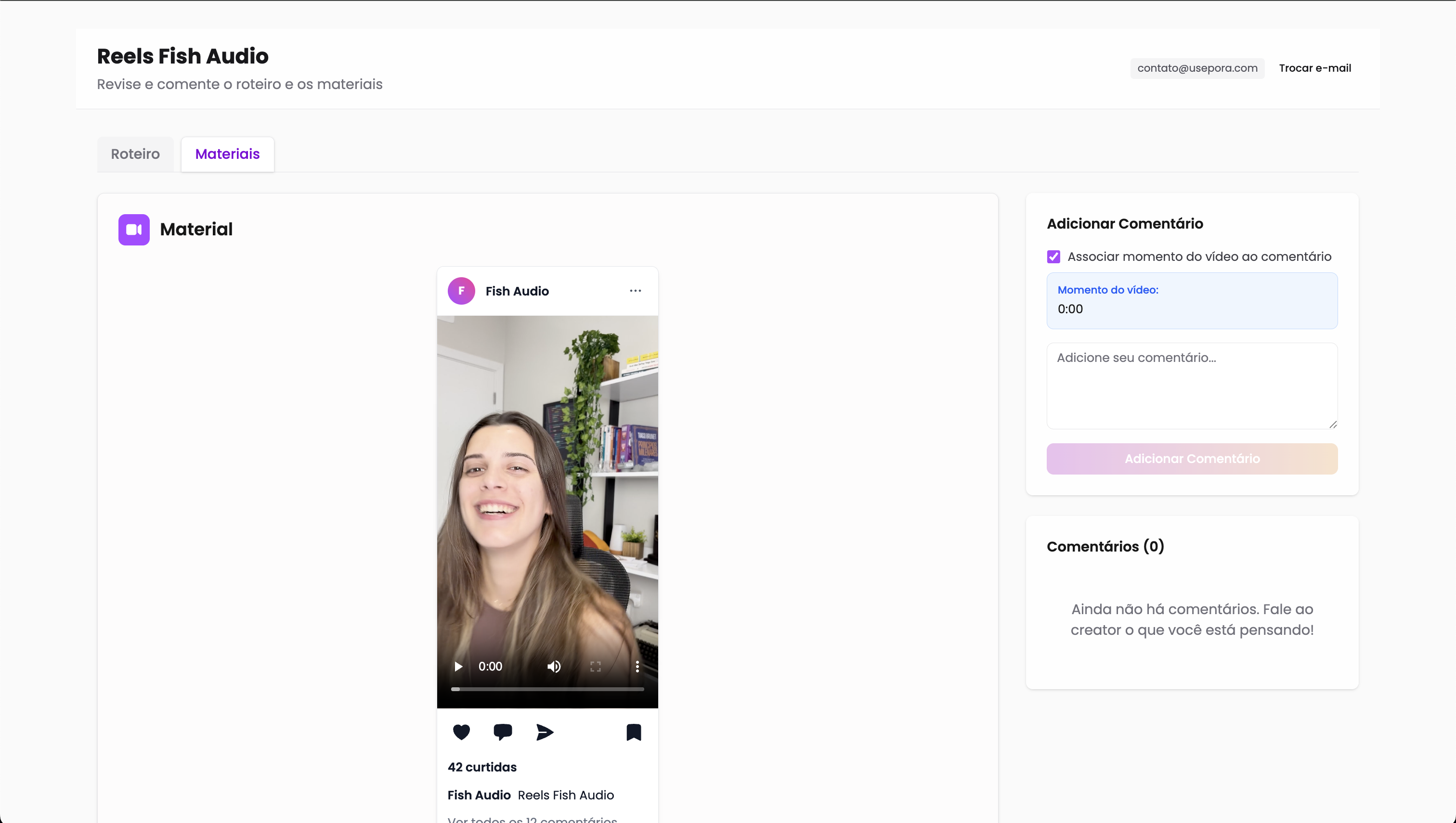Viewport: 1456px width, 823px height.
Task: Select the Materiais tab
Action: pos(227,154)
